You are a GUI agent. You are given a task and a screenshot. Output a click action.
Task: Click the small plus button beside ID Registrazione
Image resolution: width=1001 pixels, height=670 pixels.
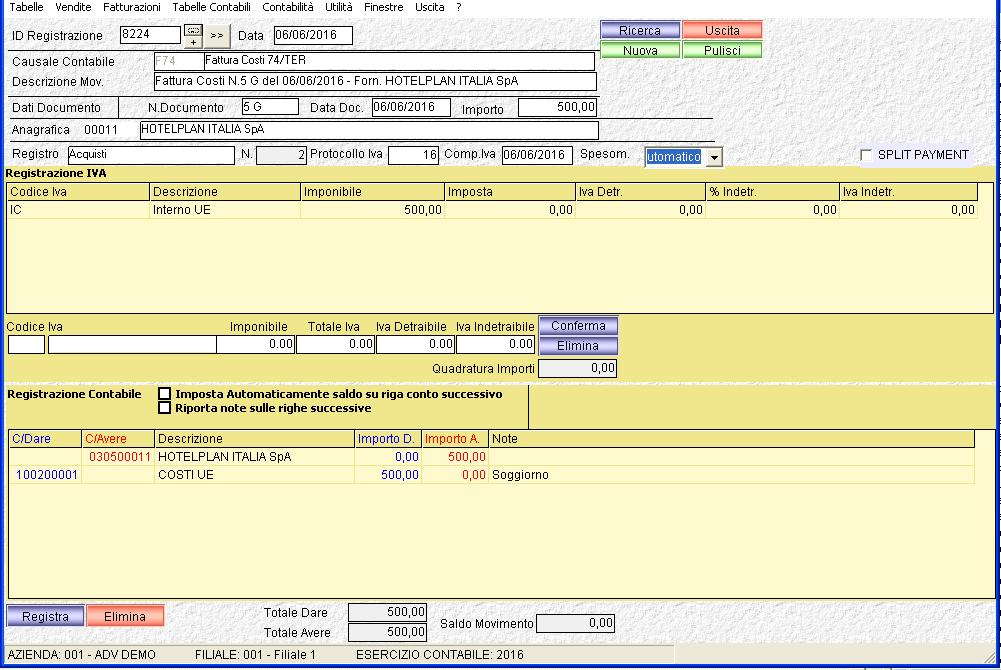[193, 42]
